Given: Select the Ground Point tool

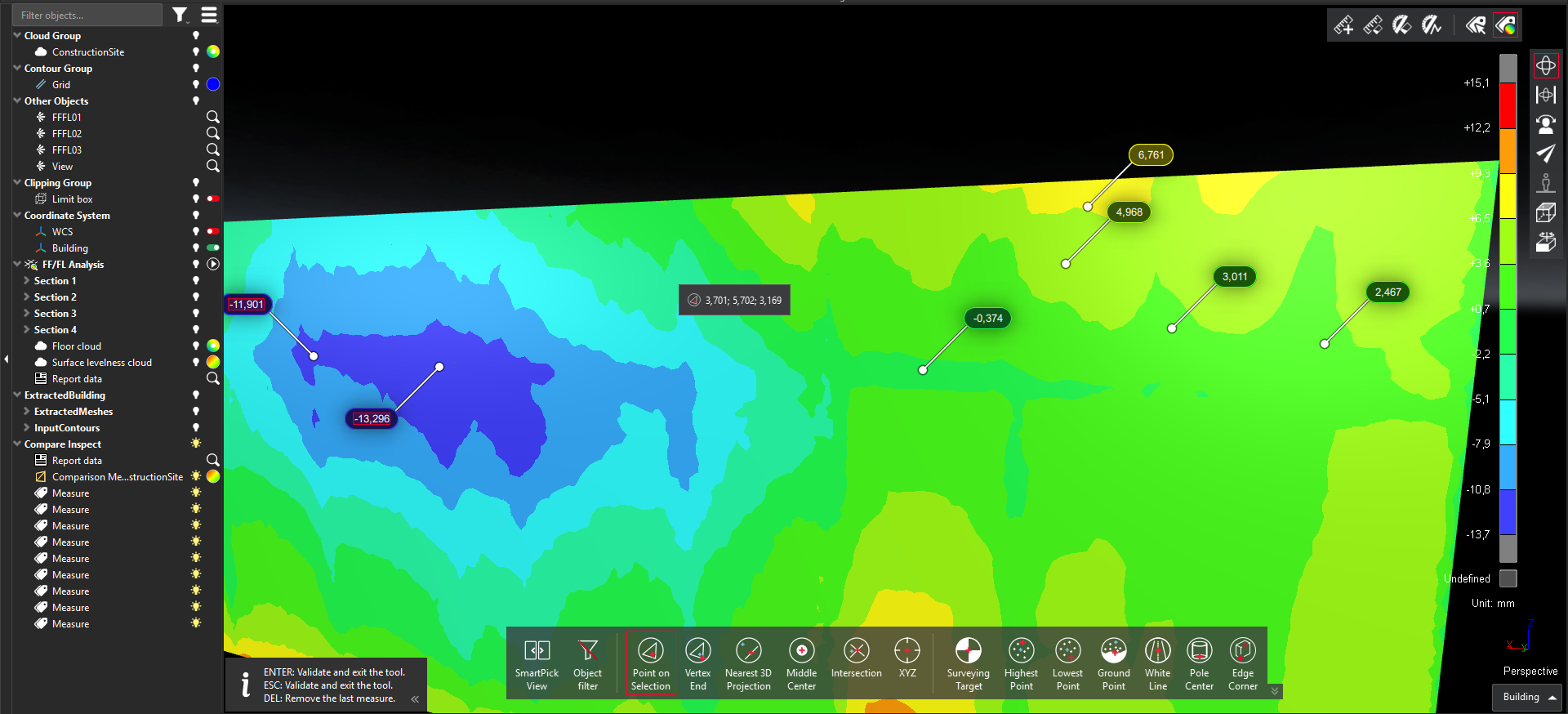Looking at the screenshot, I should pos(1113,663).
